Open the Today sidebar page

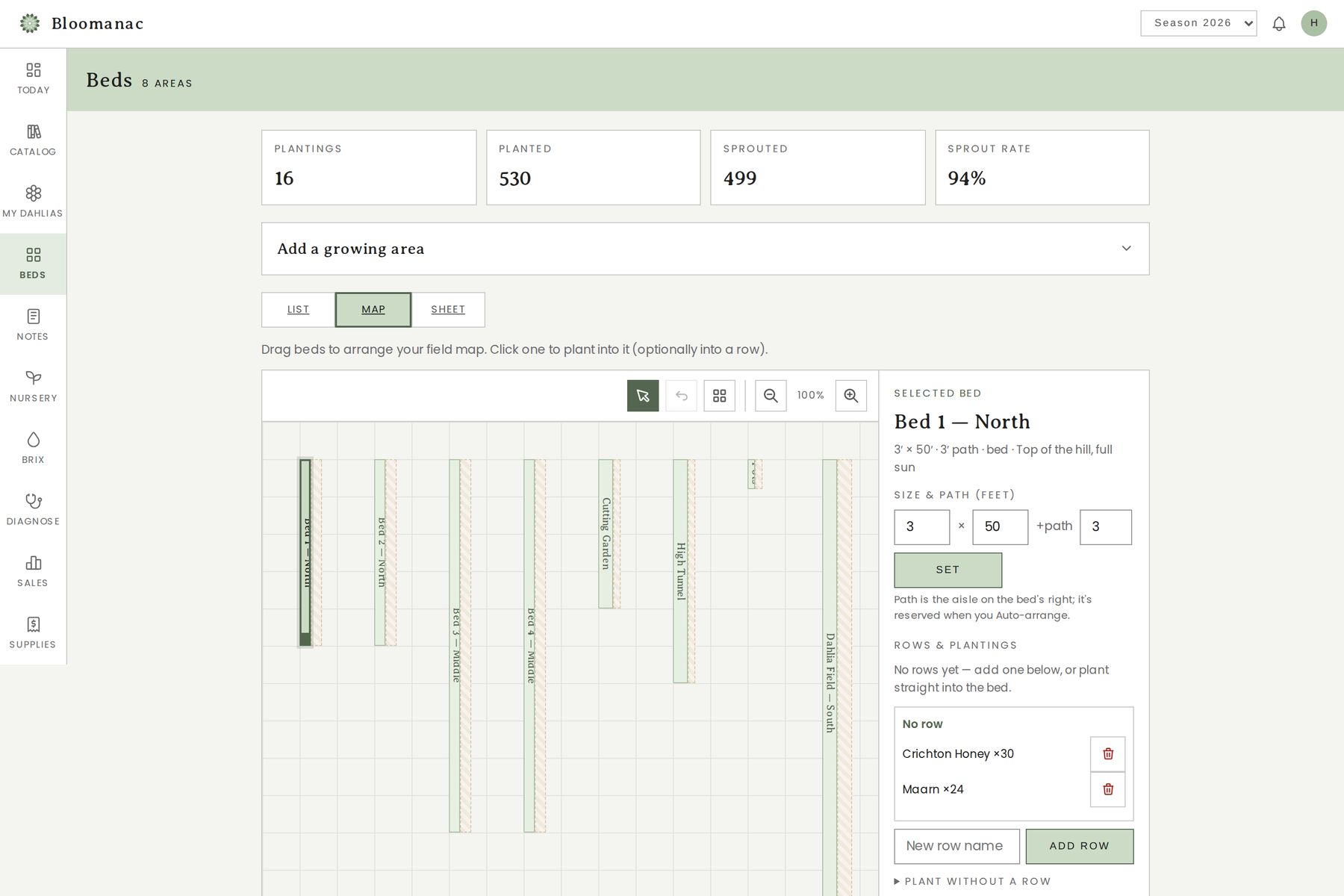pyautogui.click(x=33, y=79)
